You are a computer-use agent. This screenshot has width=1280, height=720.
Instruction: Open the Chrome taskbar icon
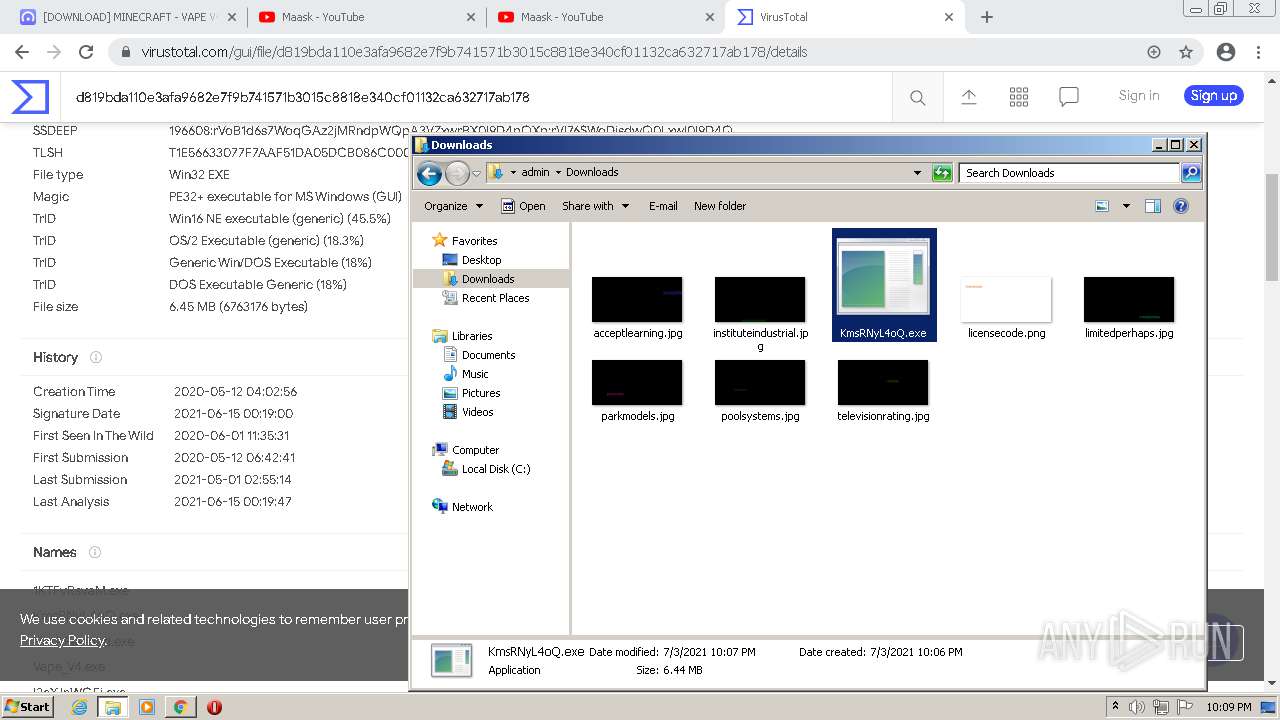180,707
